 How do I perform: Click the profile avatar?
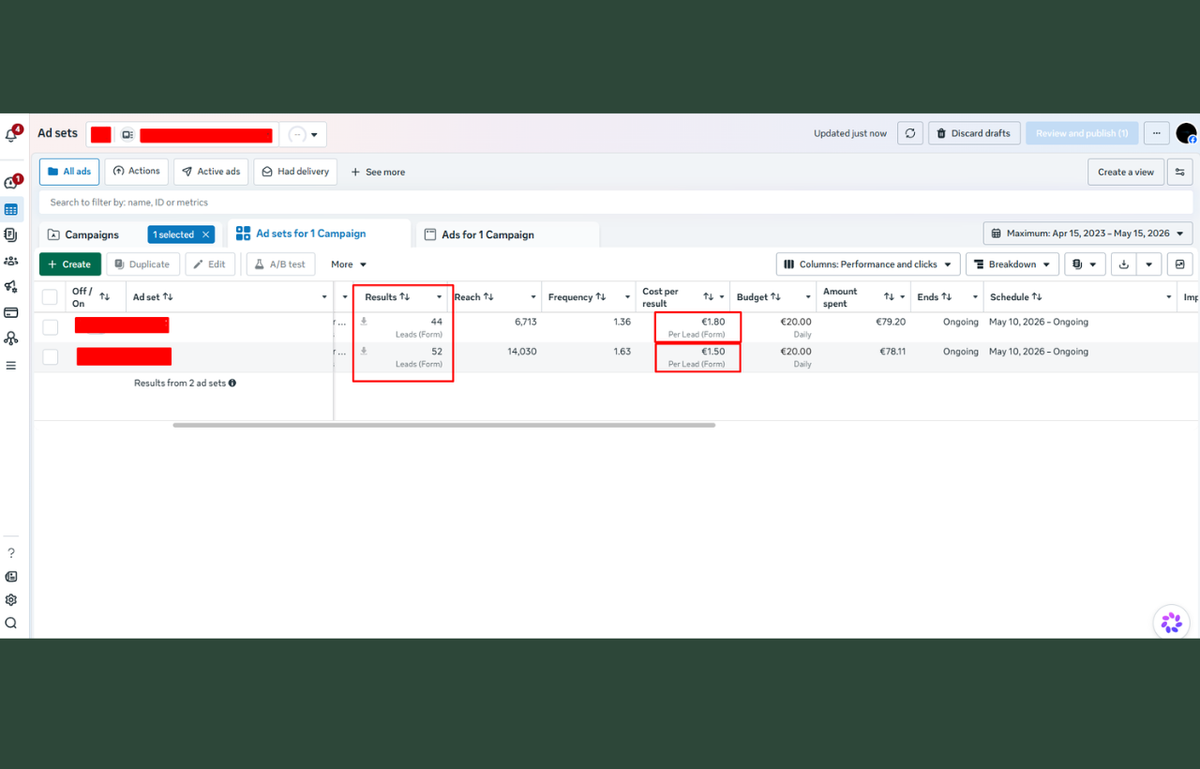pyautogui.click(x=1186, y=133)
